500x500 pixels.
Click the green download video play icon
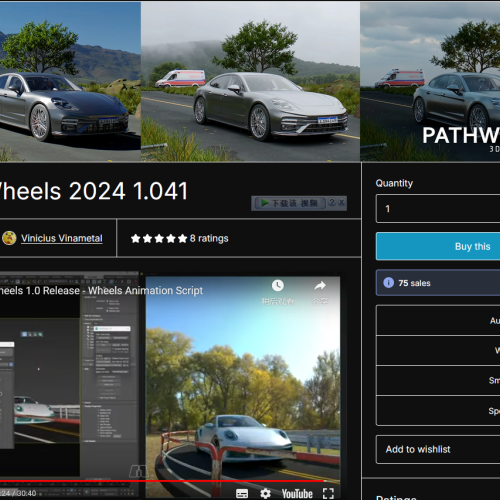pos(265,203)
